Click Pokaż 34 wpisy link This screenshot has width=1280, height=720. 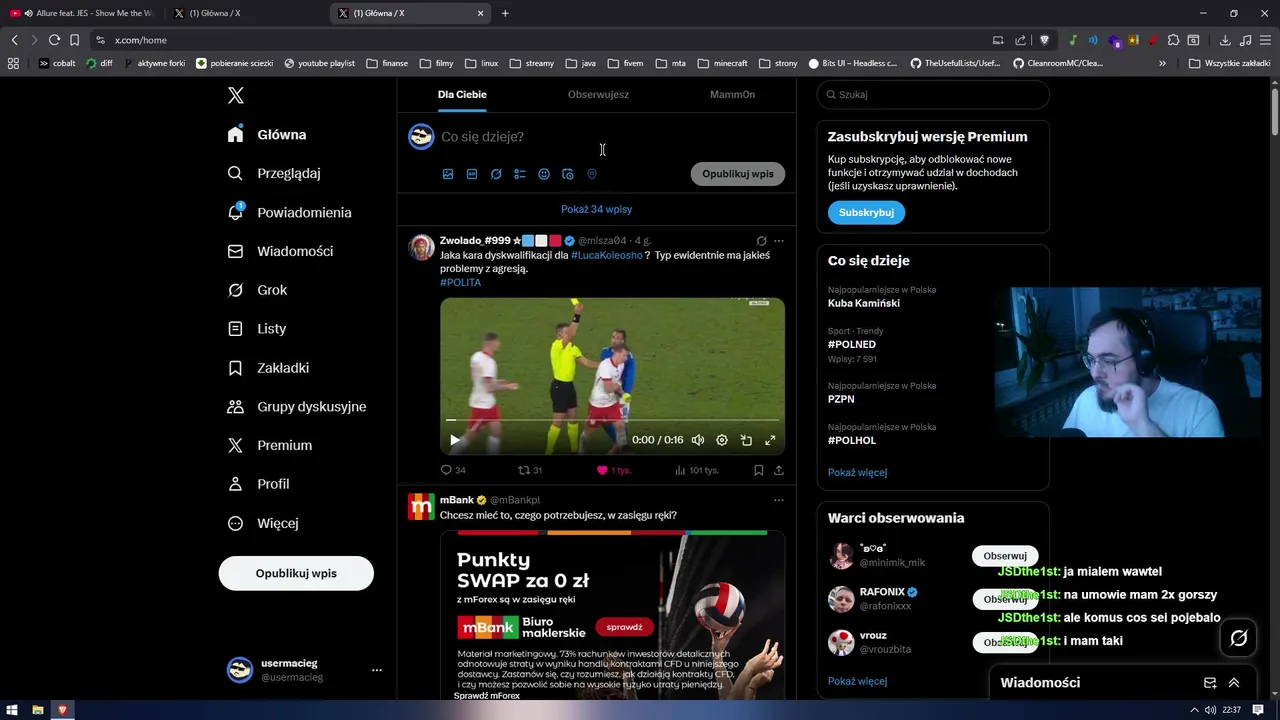pyautogui.click(x=596, y=209)
